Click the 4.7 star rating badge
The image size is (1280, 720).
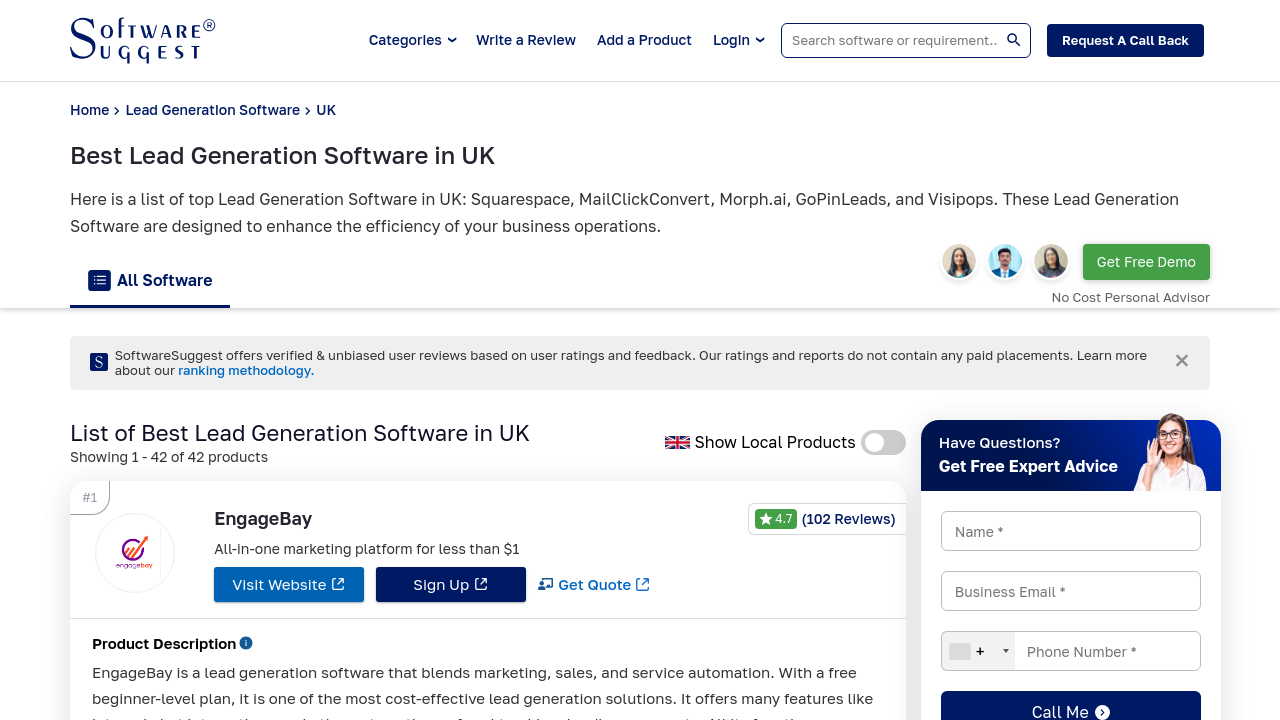pyautogui.click(x=776, y=519)
